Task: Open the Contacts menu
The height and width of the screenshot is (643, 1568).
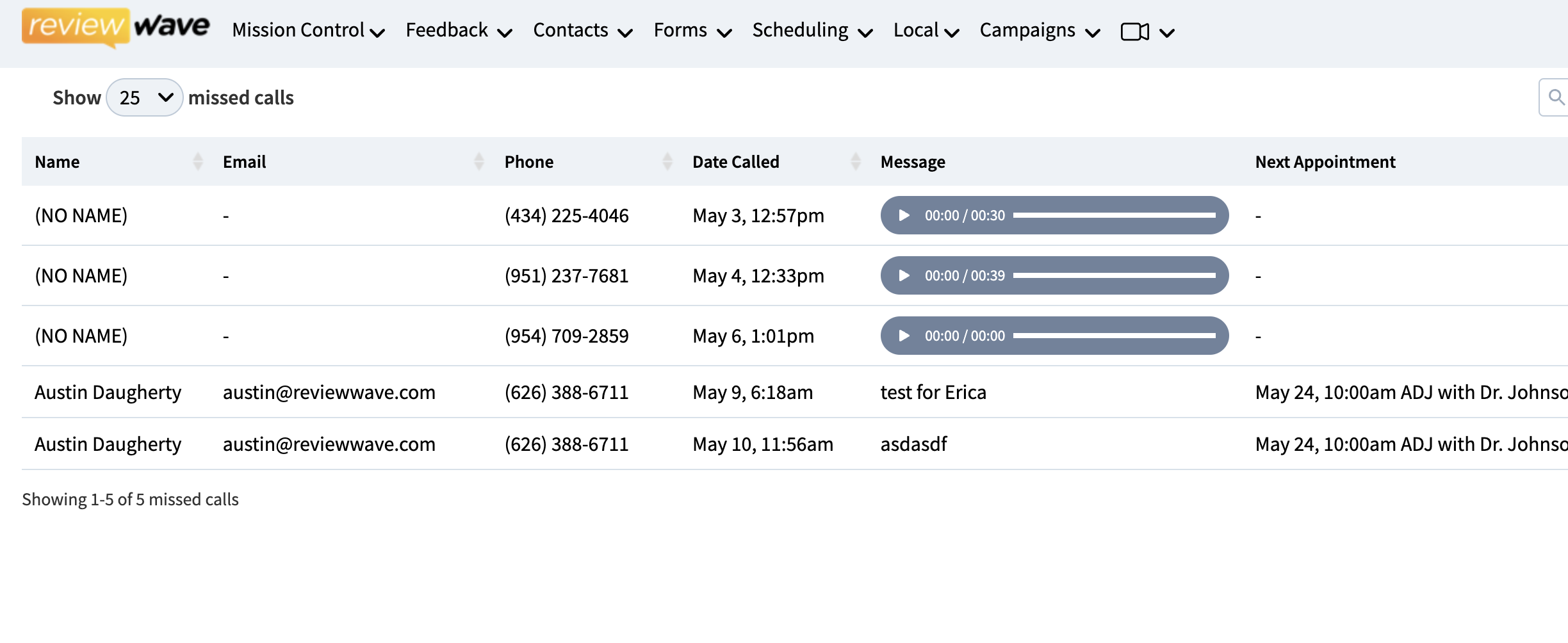Action: tap(582, 31)
